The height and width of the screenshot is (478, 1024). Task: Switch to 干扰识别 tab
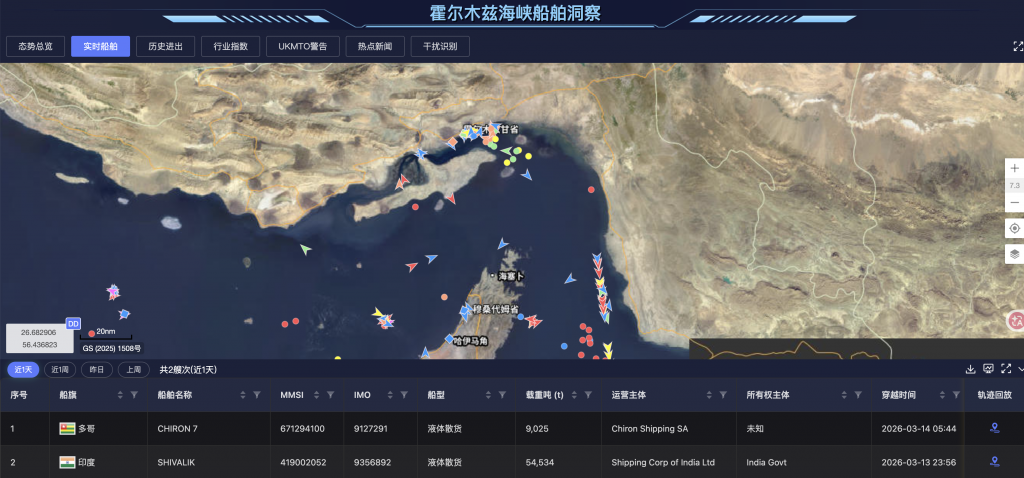(x=440, y=46)
